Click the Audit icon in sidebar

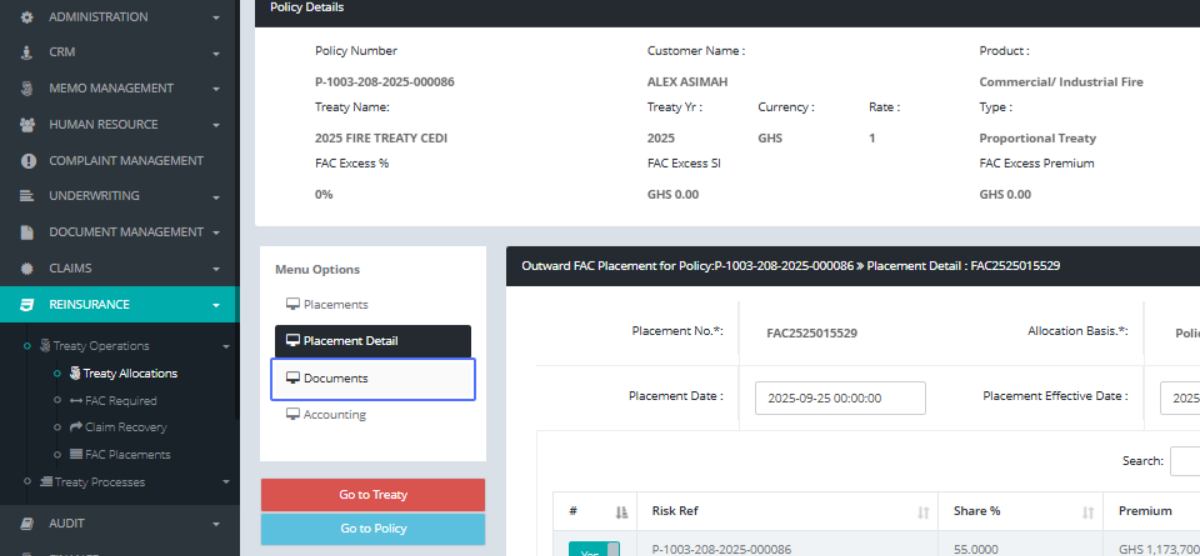[x=27, y=524]
